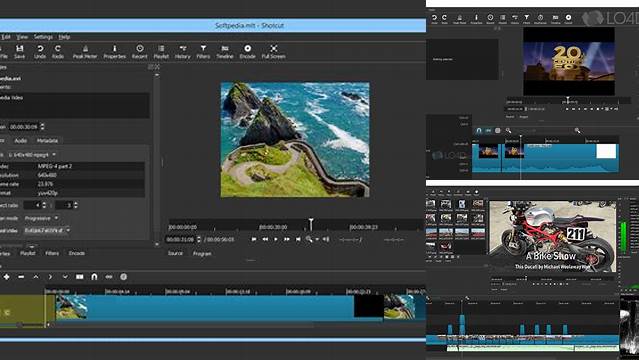This screenshot has height=360, width=639.
Task: Click Play button in Softpedia player controls
Action: (x=276, y=239)
